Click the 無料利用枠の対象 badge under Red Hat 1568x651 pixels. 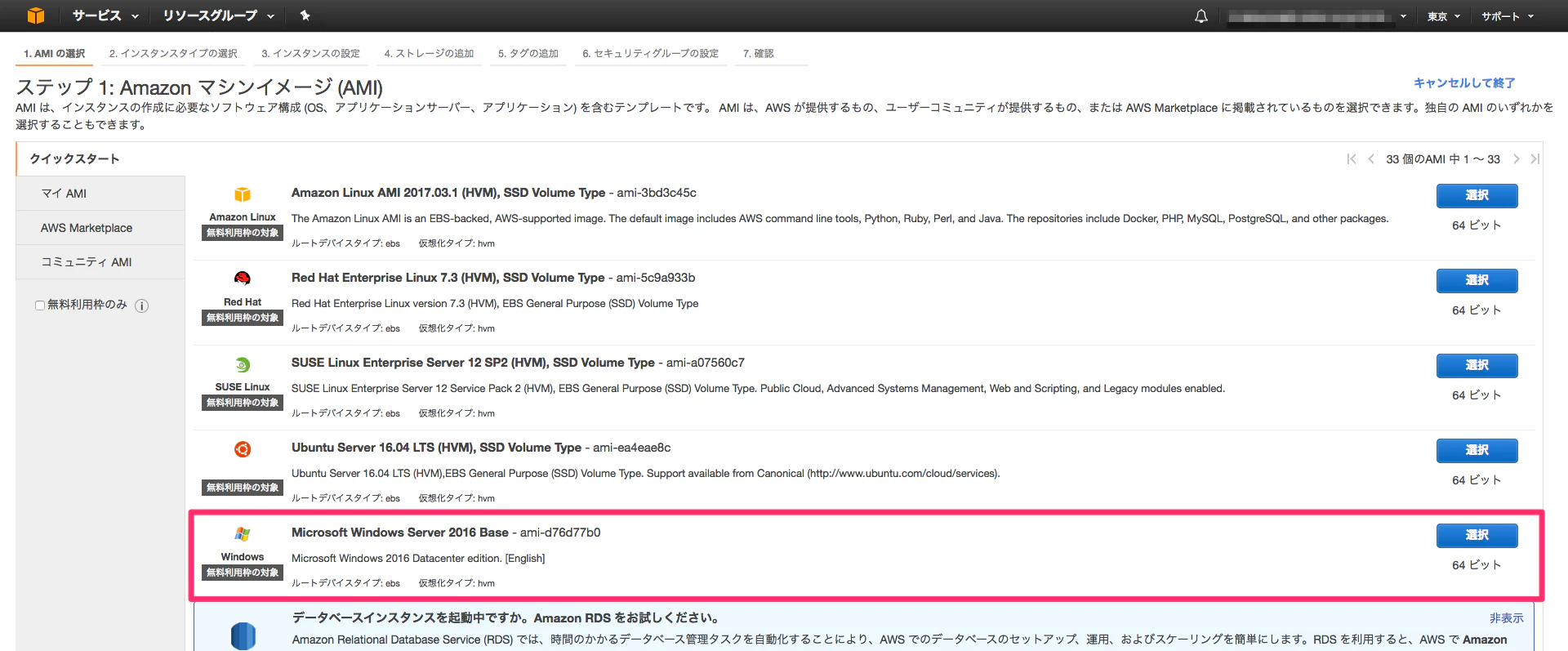[243, 318]
